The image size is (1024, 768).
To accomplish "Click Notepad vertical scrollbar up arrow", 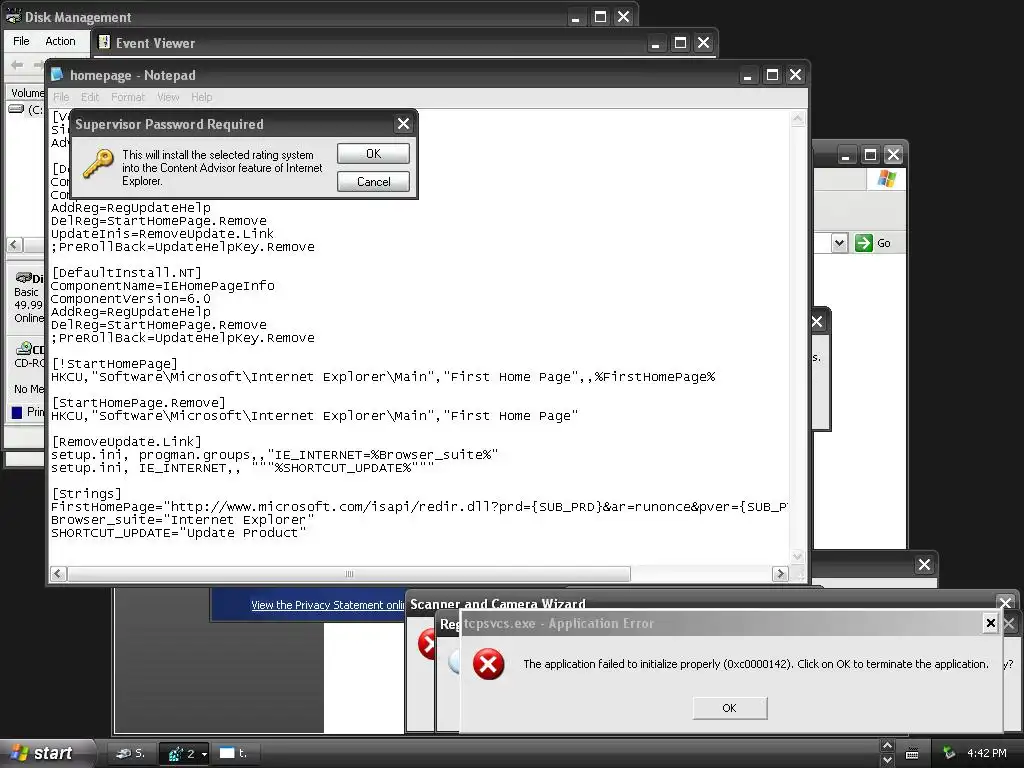I will tap(797, 118).
